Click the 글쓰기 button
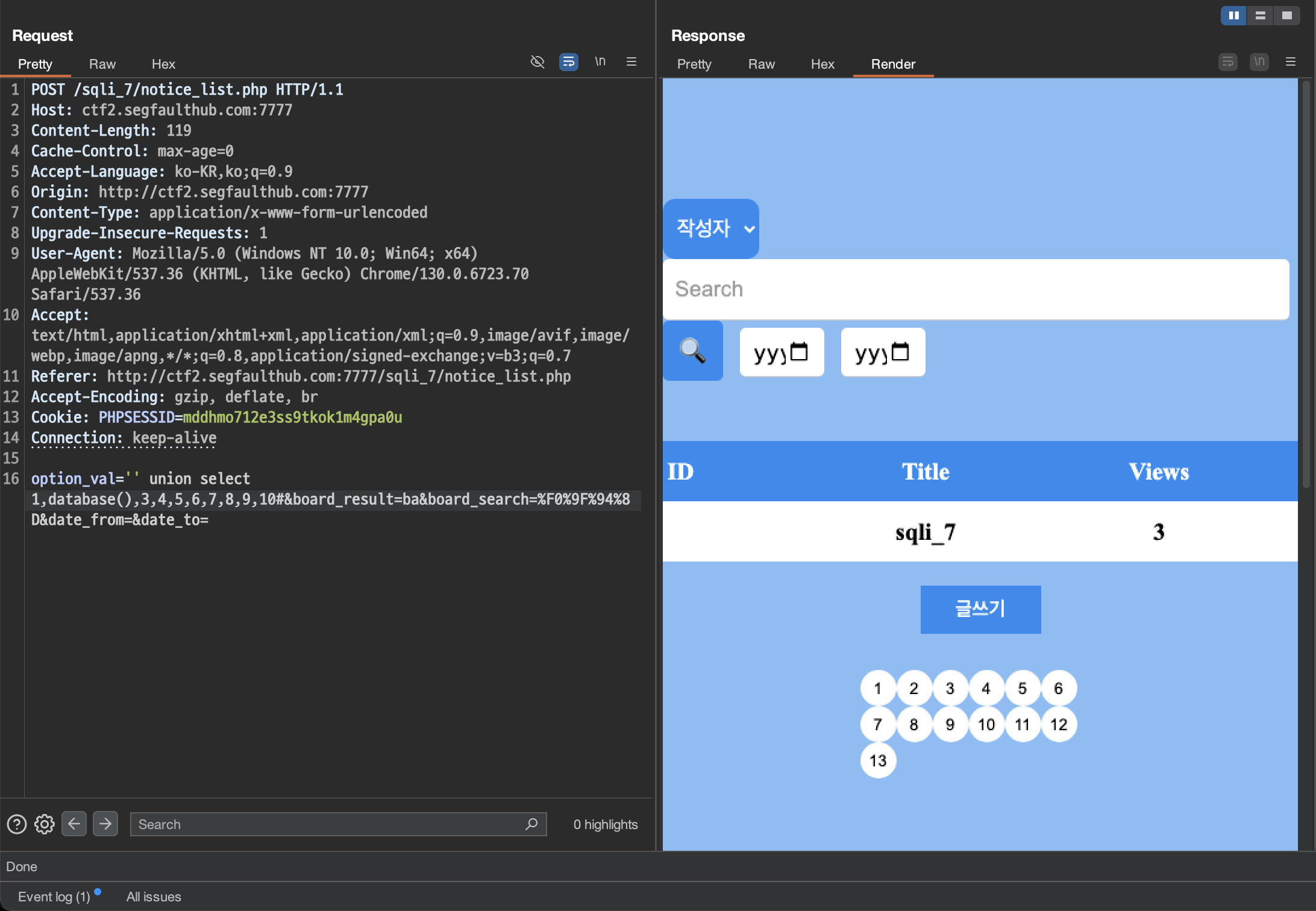The width and height of the screenshot is (1316, 911). pyautogui.click(x=980, y=609)
